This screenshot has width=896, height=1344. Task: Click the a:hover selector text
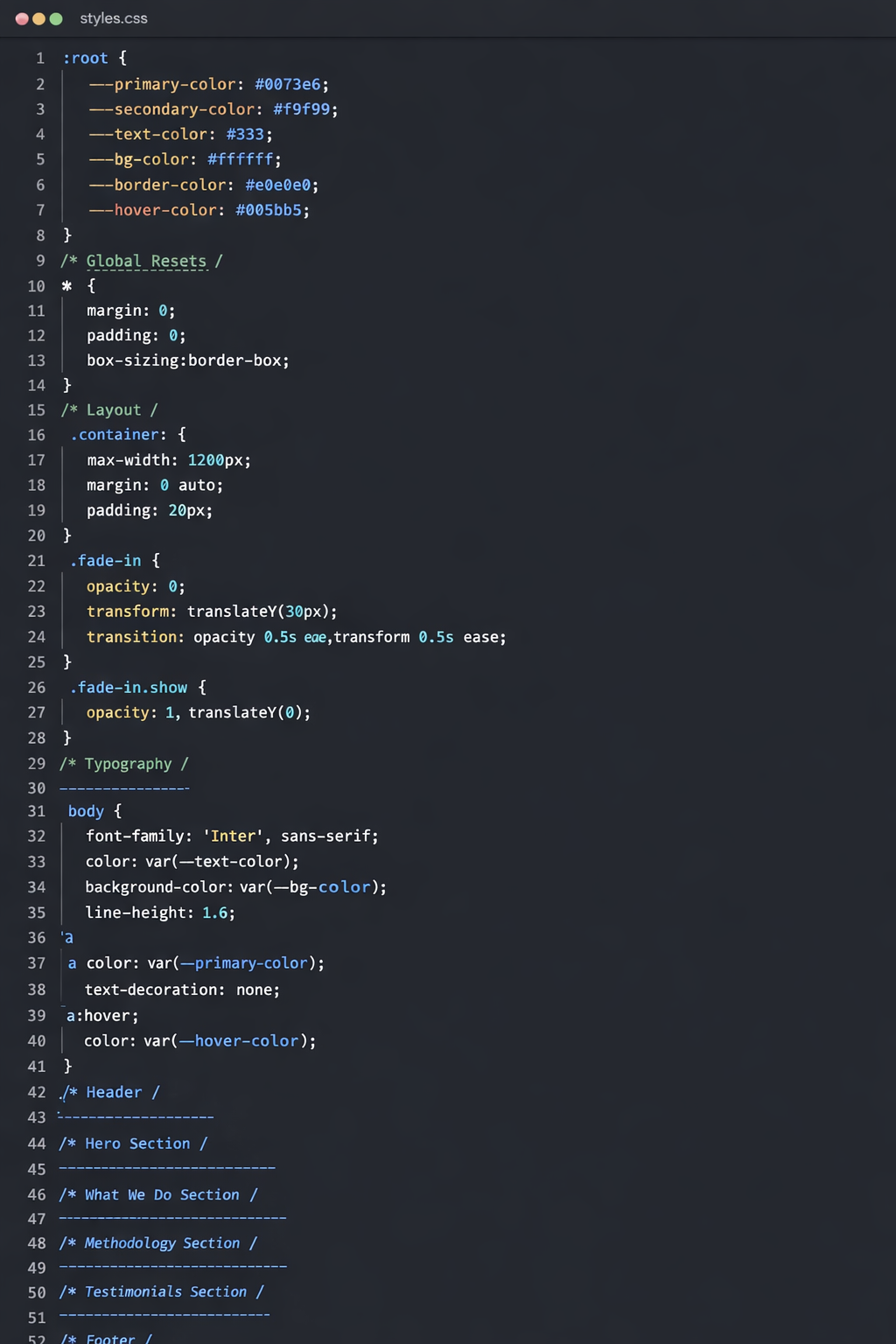pyautogui.click(x=100, y=1016)
